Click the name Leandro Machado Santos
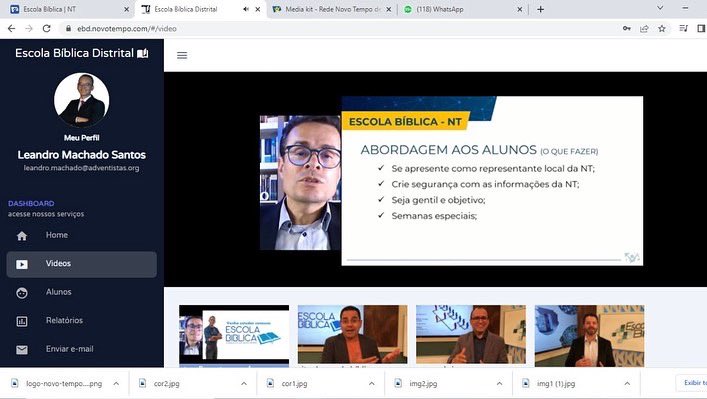 [82, 155]
